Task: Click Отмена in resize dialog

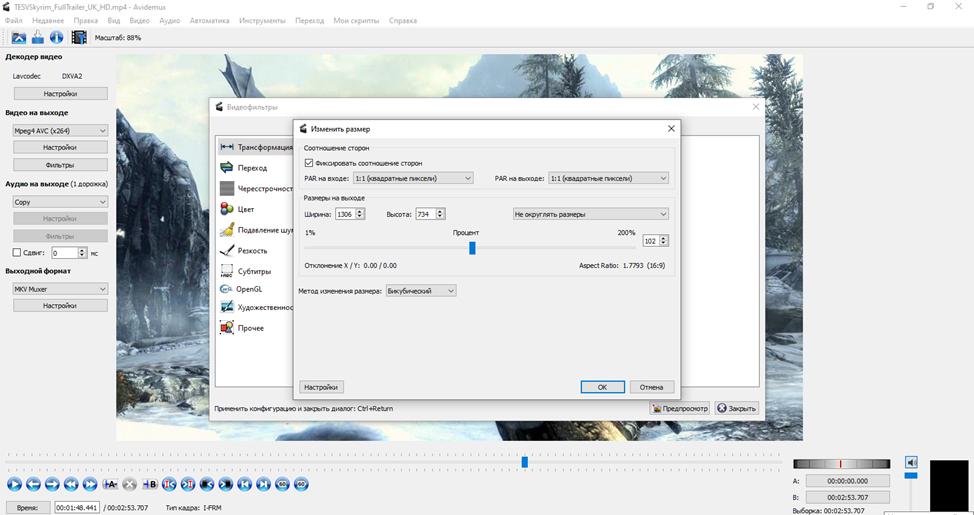Action: pyautogui.click(x=652, y=387)
